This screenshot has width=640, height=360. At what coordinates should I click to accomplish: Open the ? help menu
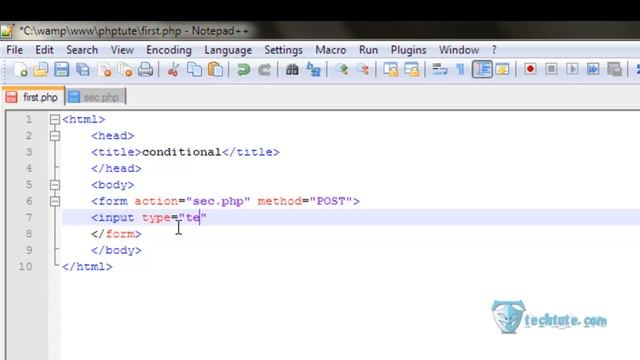(x=494, y=50)
